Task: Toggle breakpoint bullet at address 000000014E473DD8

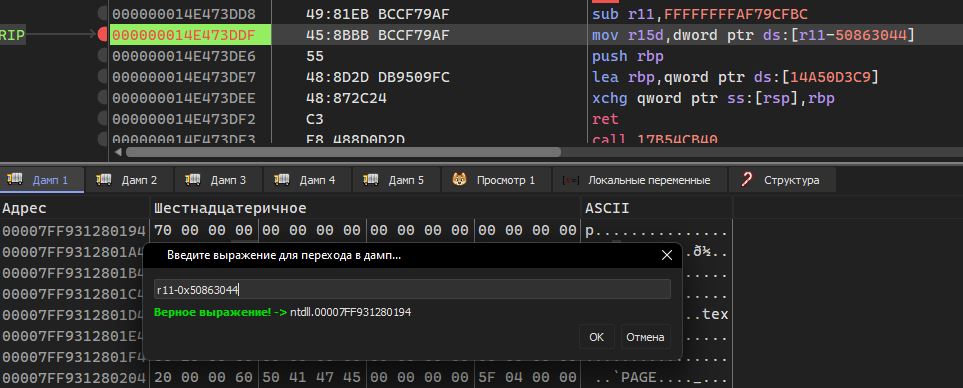Action: (x=103, y=14)
